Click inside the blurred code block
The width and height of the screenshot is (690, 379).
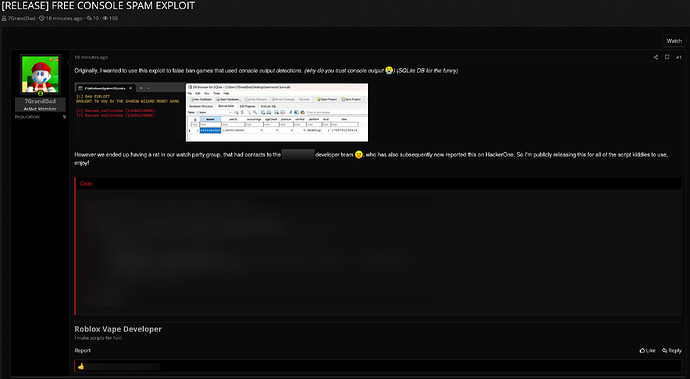point(378,252)
